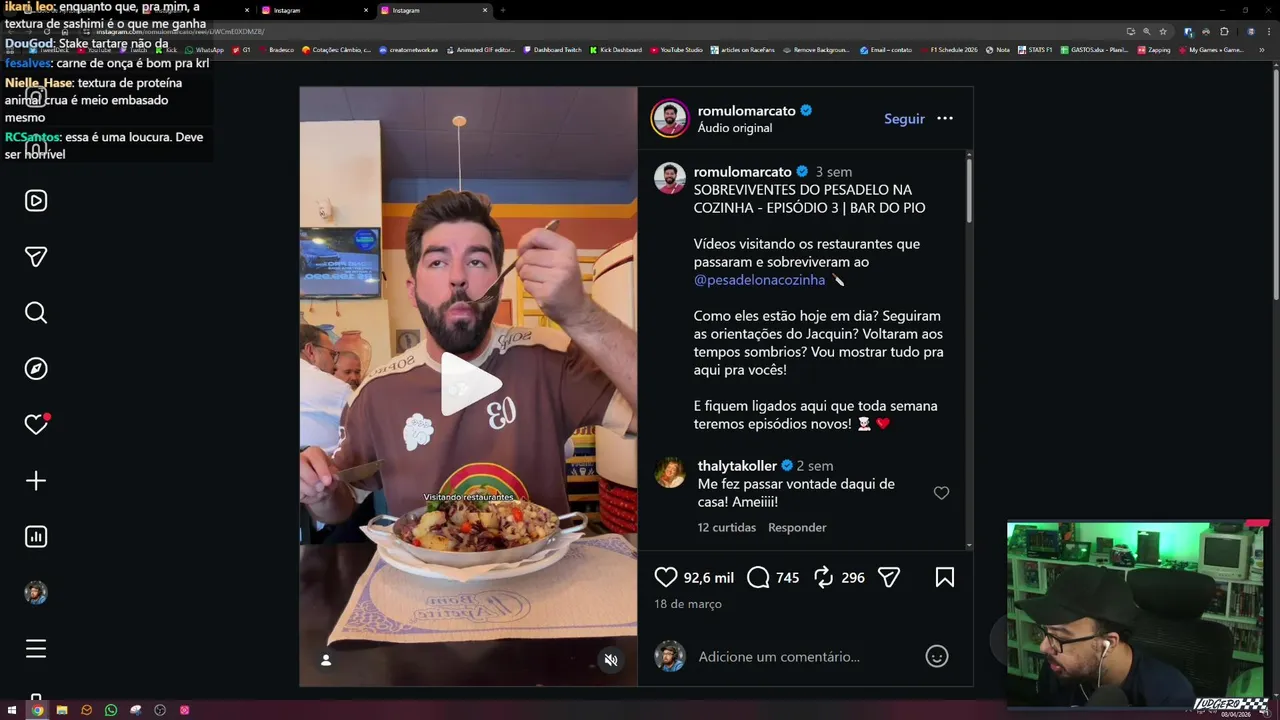
Task: Open post options three-dot menu
Action: (945, 118)
